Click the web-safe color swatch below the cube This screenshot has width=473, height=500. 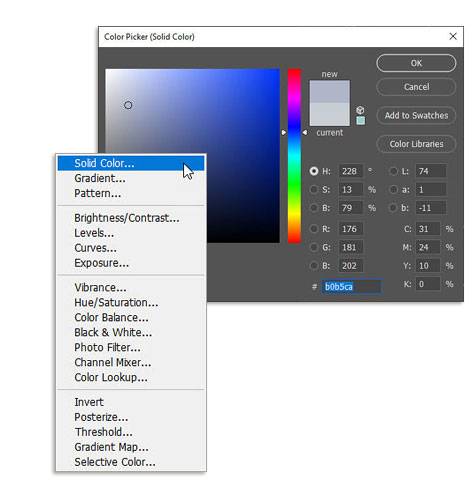pos(360,120)
